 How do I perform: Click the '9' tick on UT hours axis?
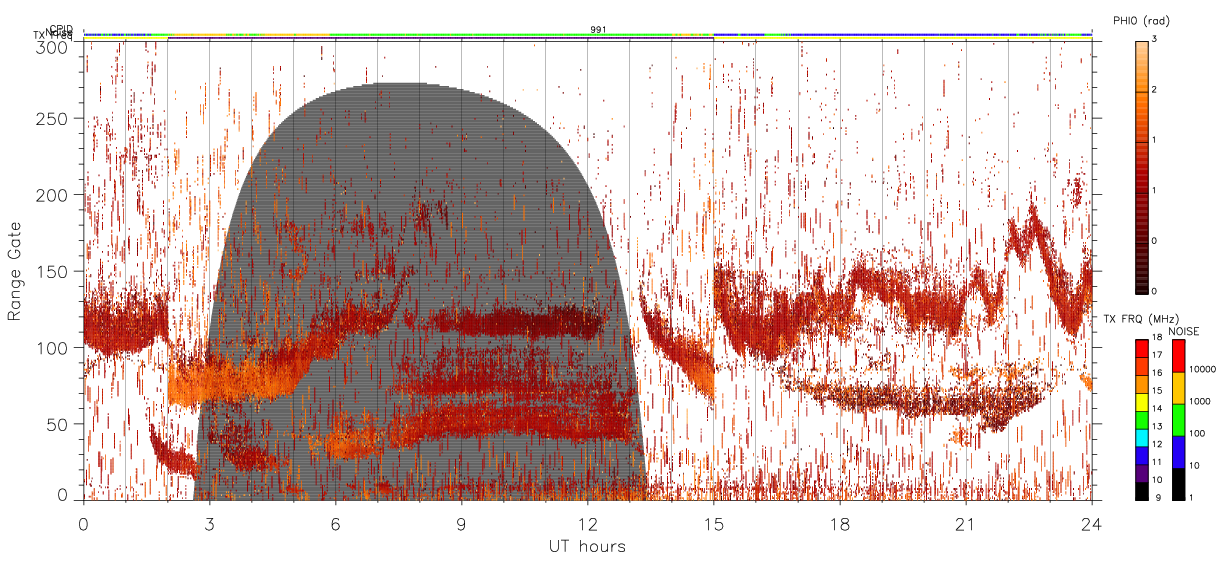[x=461, y=523]
